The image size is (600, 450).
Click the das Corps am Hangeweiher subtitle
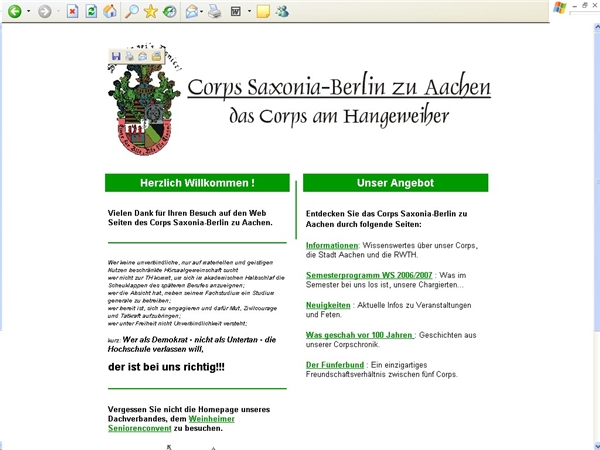click(x=339, y=116)
